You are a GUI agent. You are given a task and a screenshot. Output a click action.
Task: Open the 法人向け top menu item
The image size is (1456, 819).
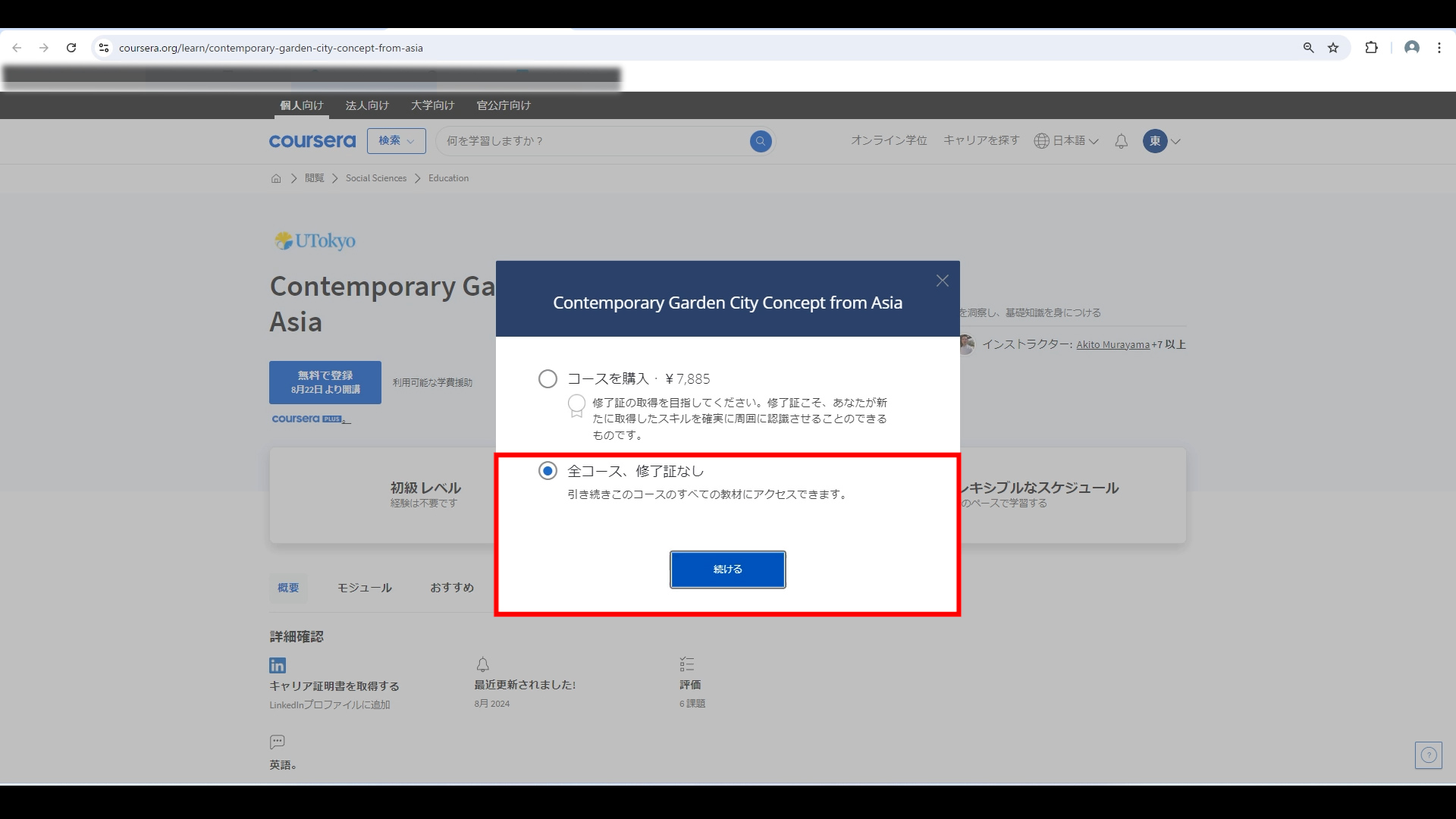click(x=367, y=105)
